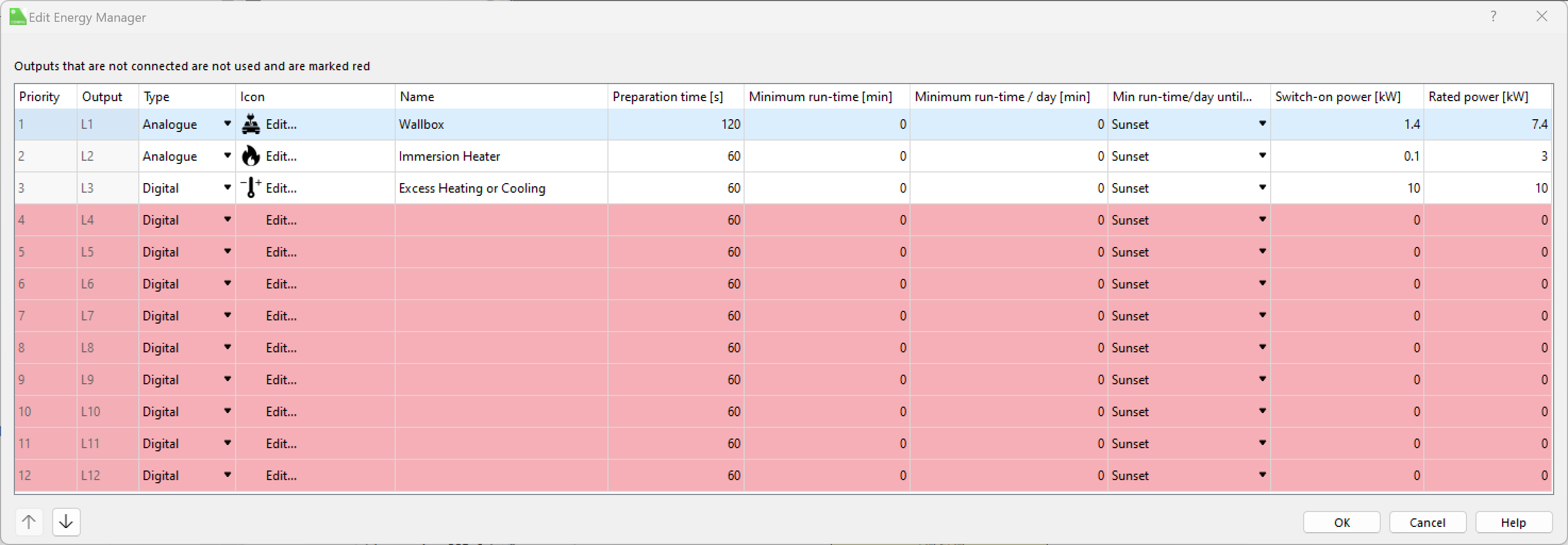Move selected row up with arrow button
This screenshot has height=545, width=1568.
(29, 522)
